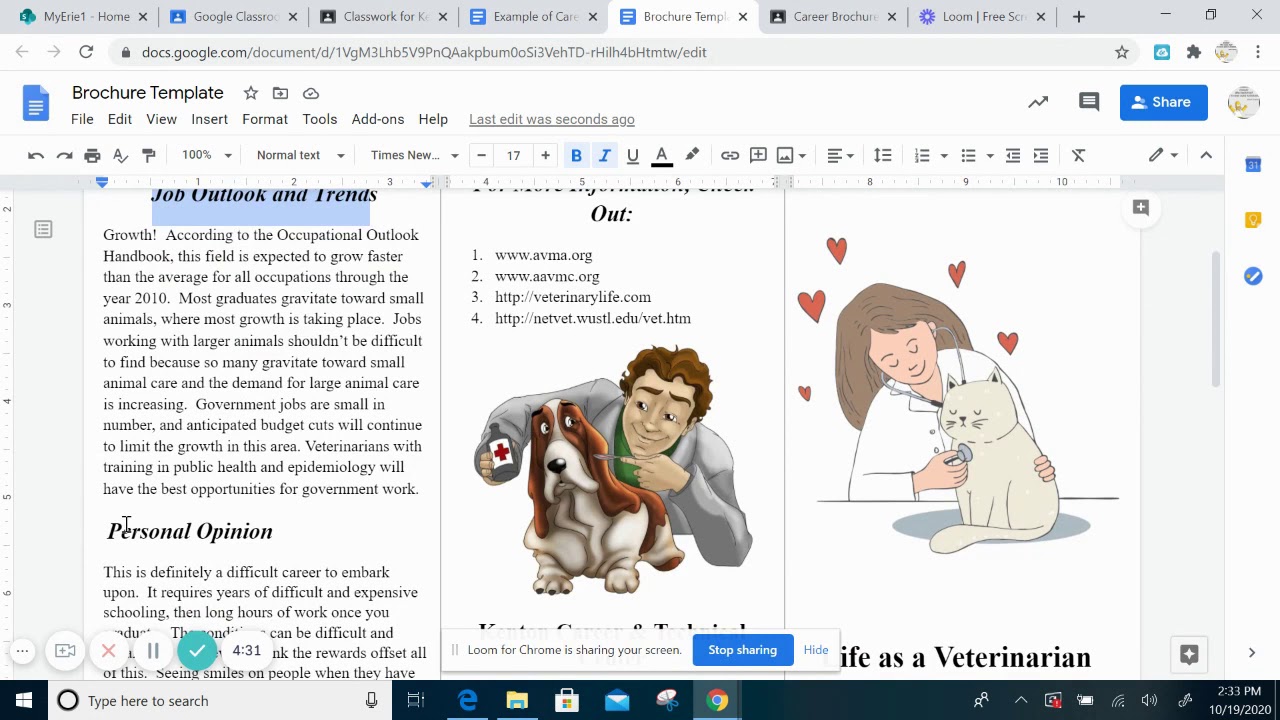Star the Brochure Template document
The width and height of the screenshot is (1280, 720).
click(x=251, y=93)
